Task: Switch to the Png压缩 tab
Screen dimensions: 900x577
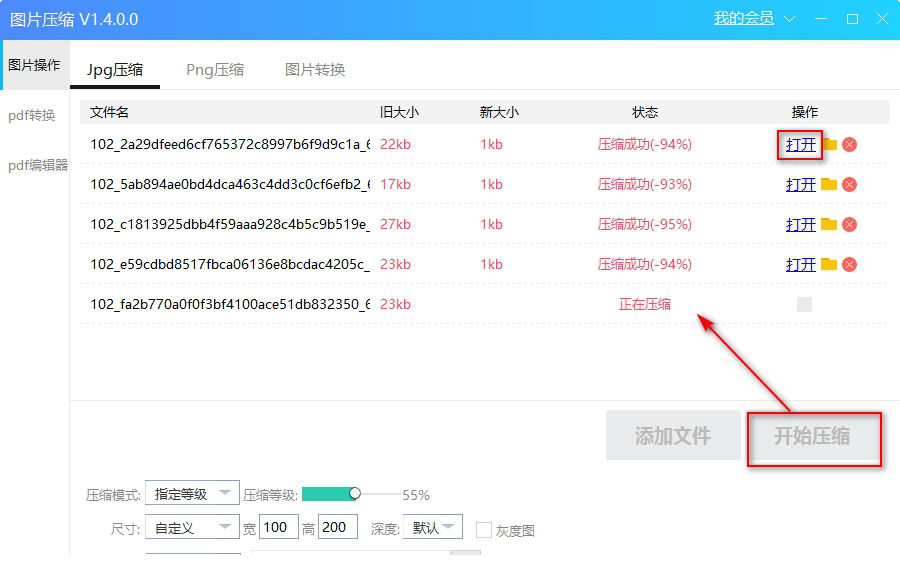Action: click(215, 70)
